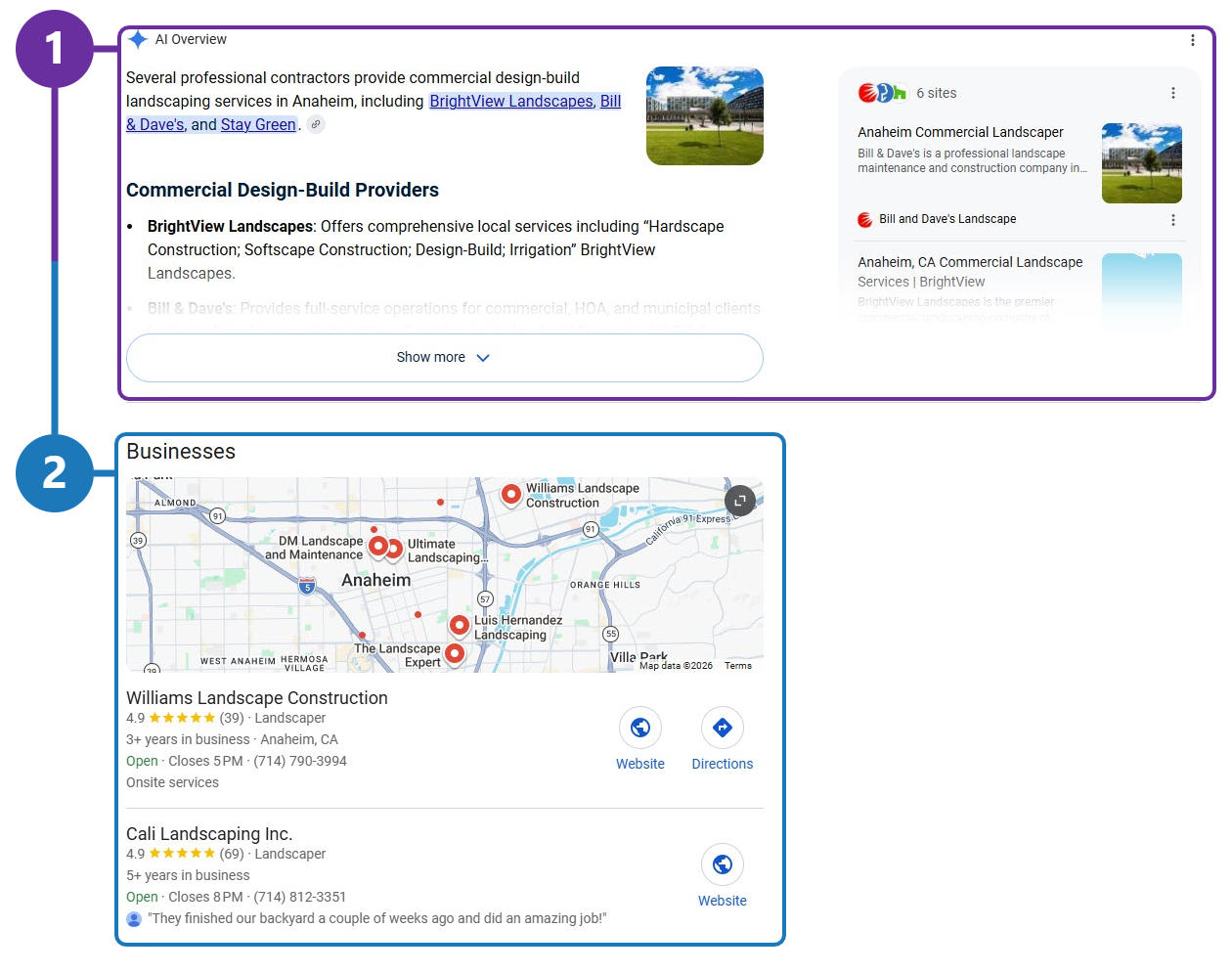Click the Williams Landscape Construction map pin
Image resolution: width=1232 pixels, height=973 pixels.
tap(510, 495)
